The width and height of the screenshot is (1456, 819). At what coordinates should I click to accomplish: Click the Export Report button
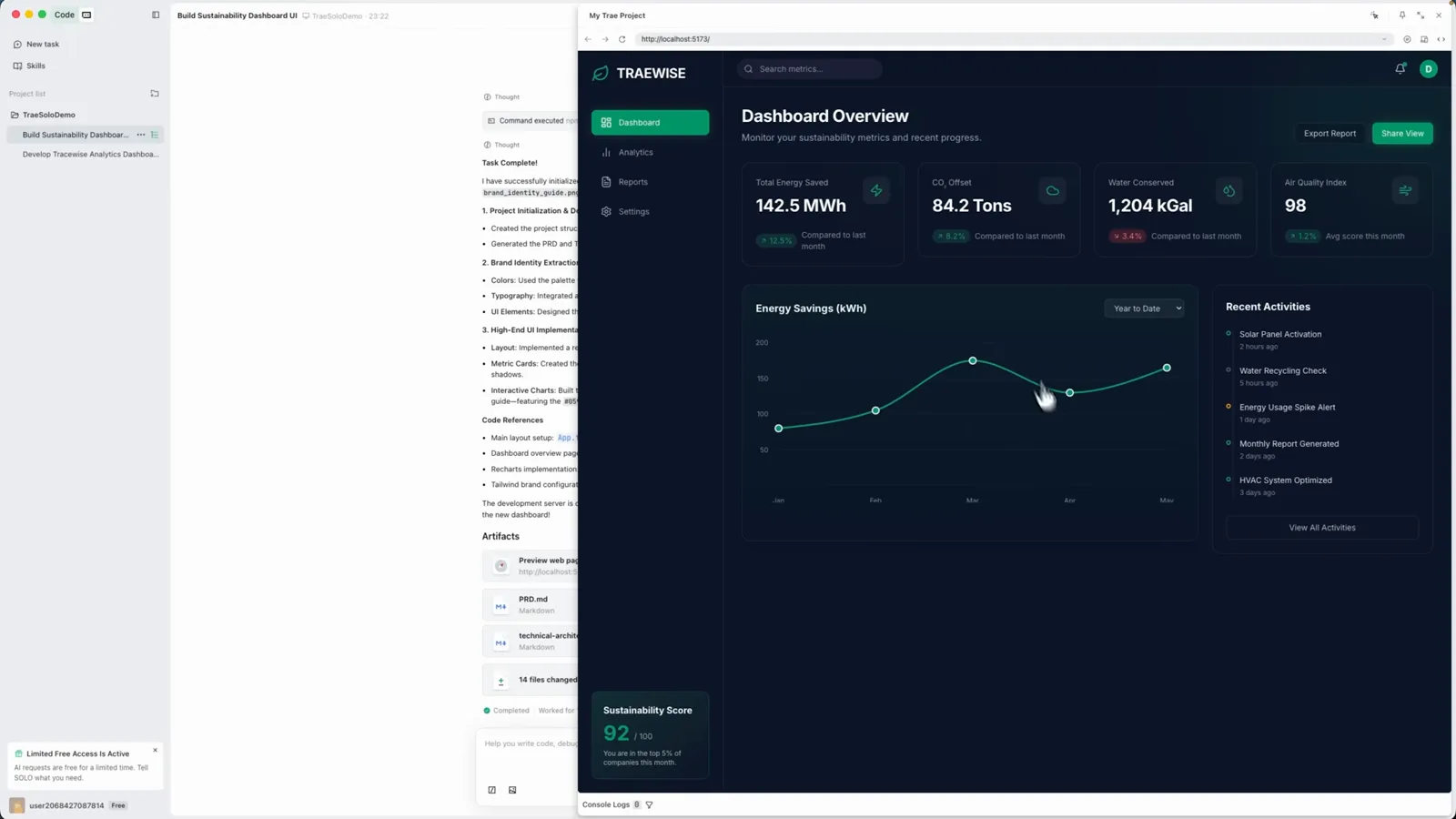1330,133
